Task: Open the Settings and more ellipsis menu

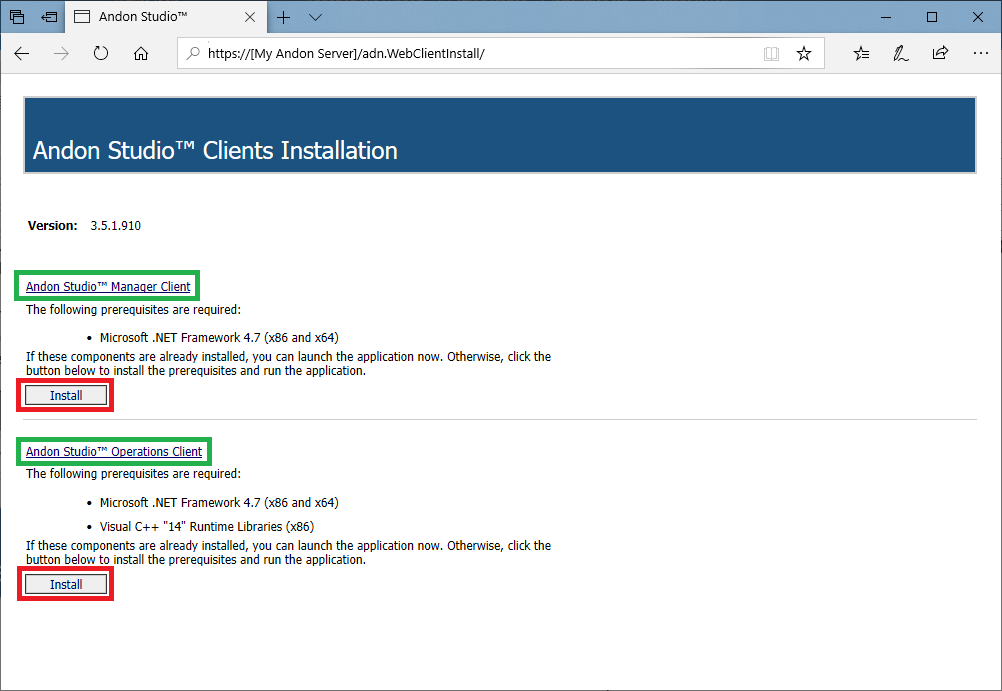Action: (x=981, y=53)
